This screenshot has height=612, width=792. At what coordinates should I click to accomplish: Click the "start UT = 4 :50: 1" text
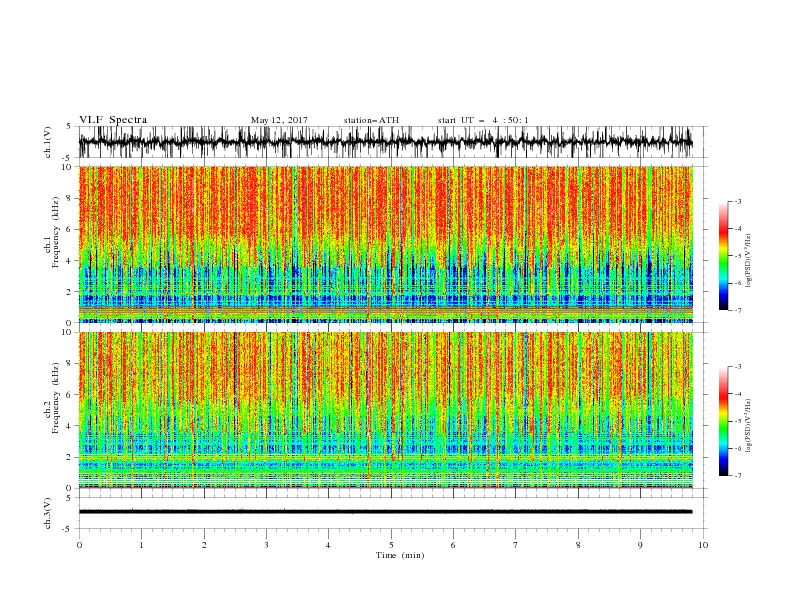[x=483, y=120]
